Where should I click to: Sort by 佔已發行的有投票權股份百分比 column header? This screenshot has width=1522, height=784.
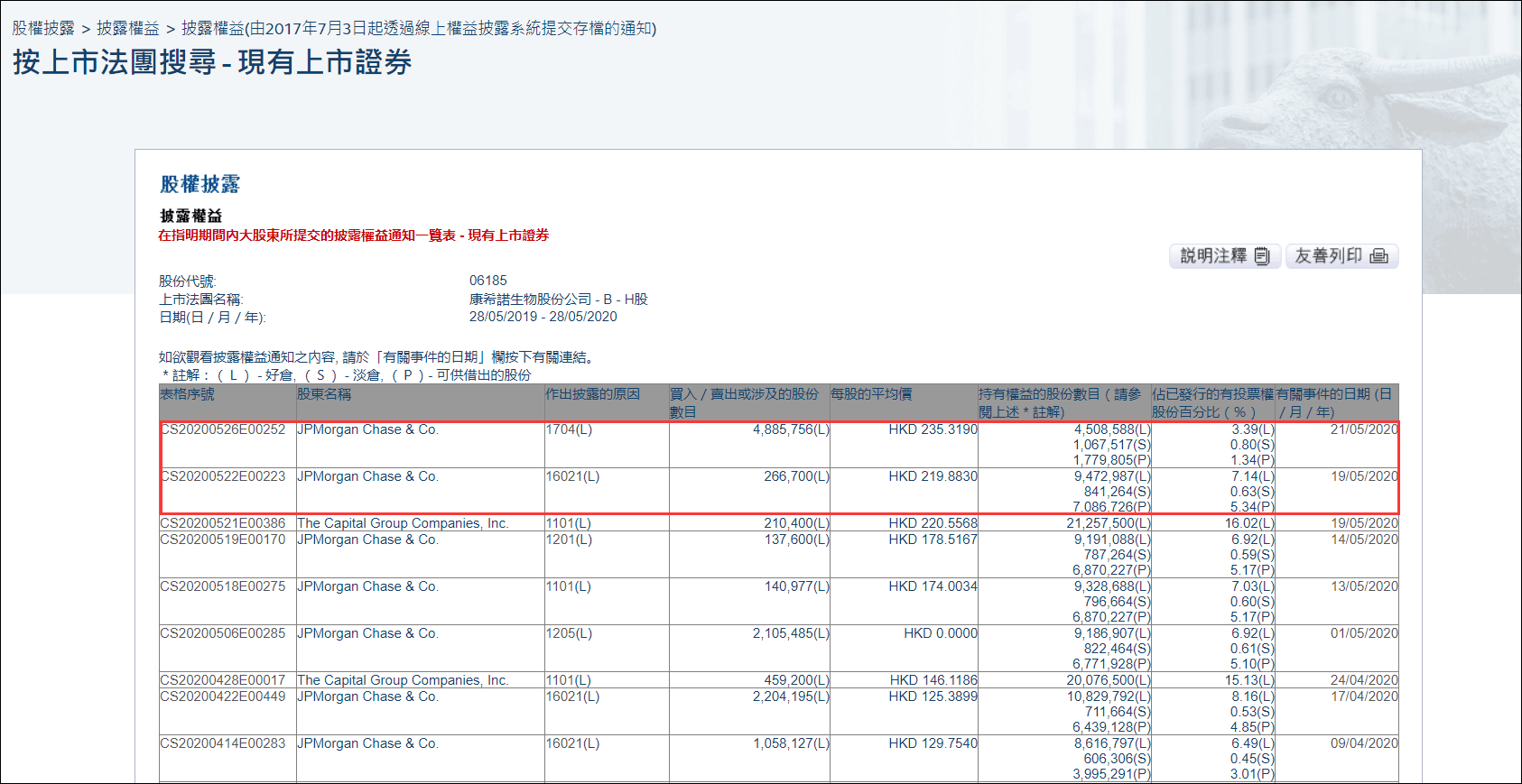(x=1213, y=402)
